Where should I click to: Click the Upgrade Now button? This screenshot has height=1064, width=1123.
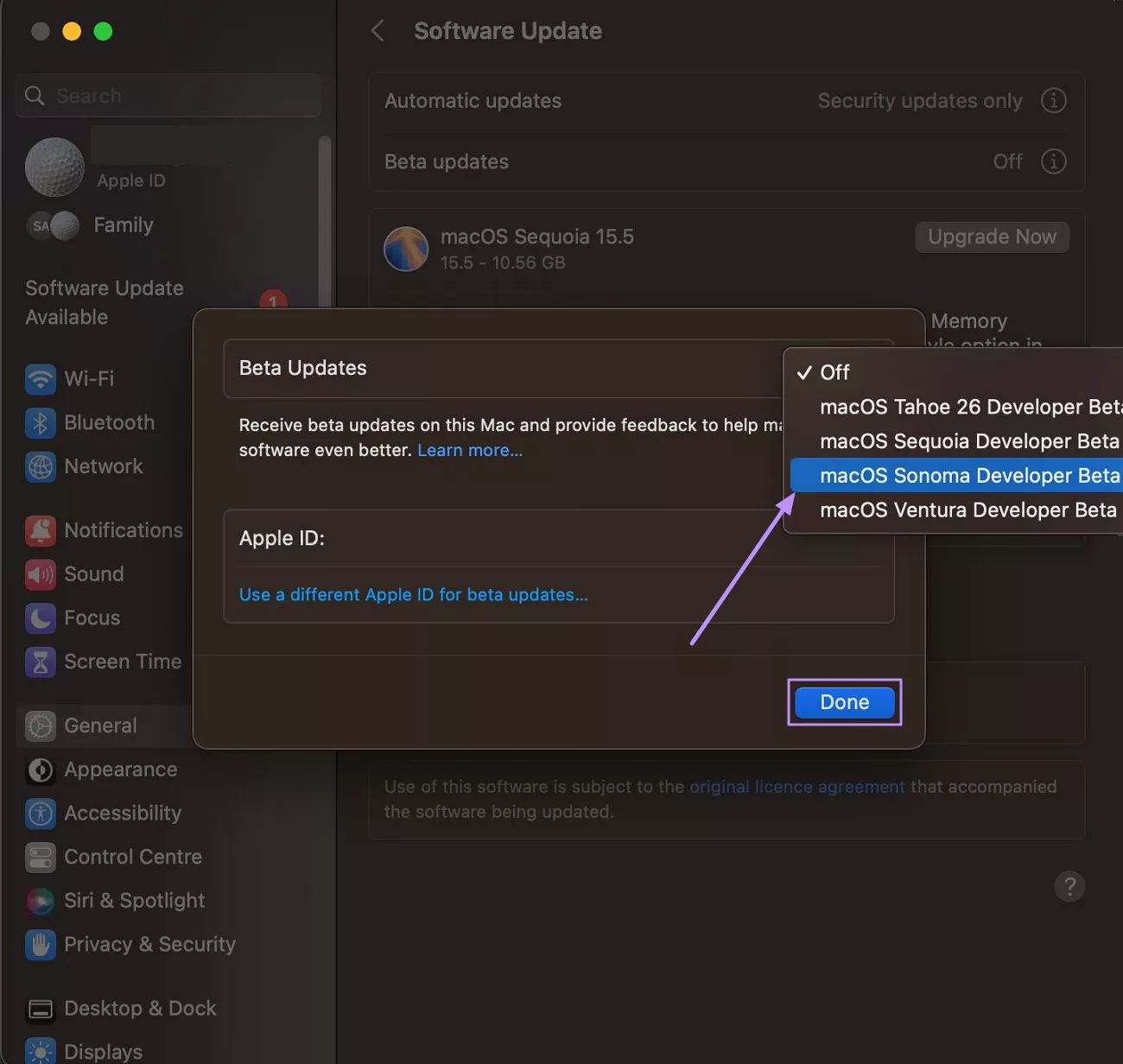tap(992, 237)
